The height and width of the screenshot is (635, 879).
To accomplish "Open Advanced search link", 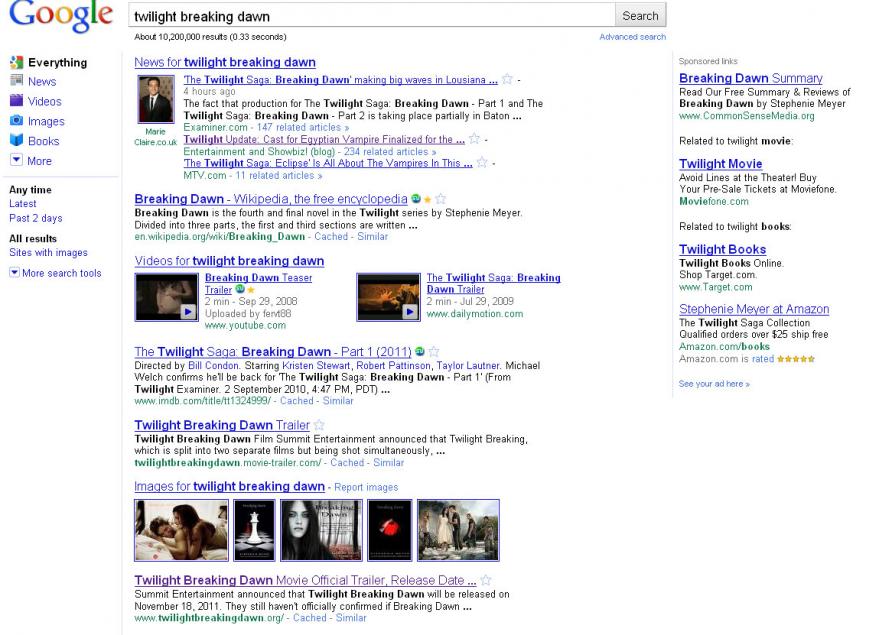I will pyautogui.click(x=632, y=37).
